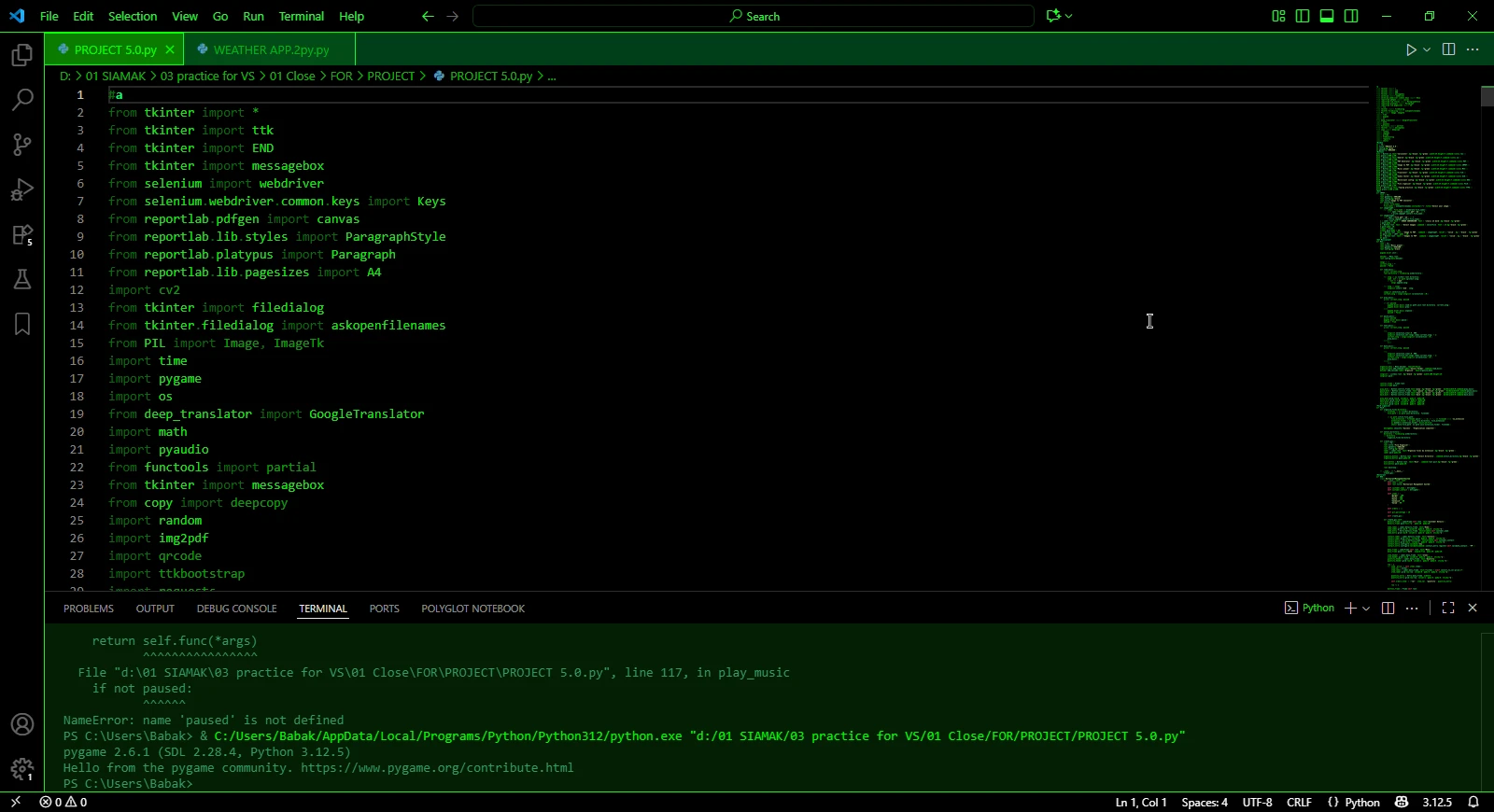
Task: Toggle the bottom panel visibility
Action: (1327, 16)
